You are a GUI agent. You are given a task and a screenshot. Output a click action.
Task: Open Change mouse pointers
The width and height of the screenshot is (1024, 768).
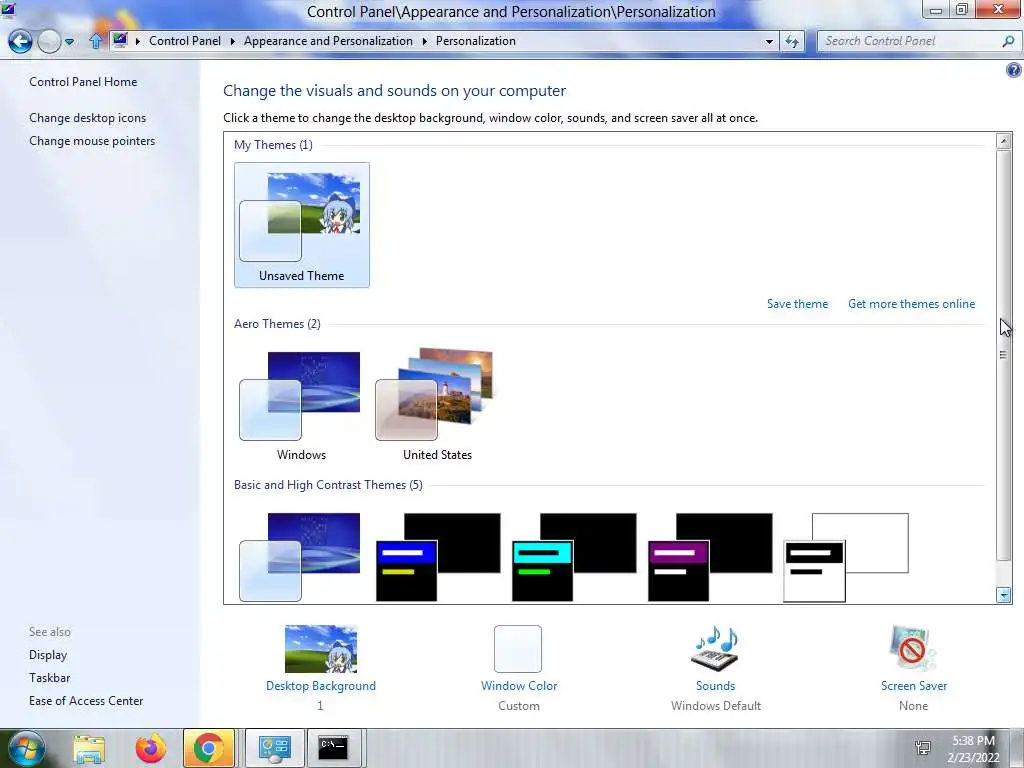click(92, 140)
